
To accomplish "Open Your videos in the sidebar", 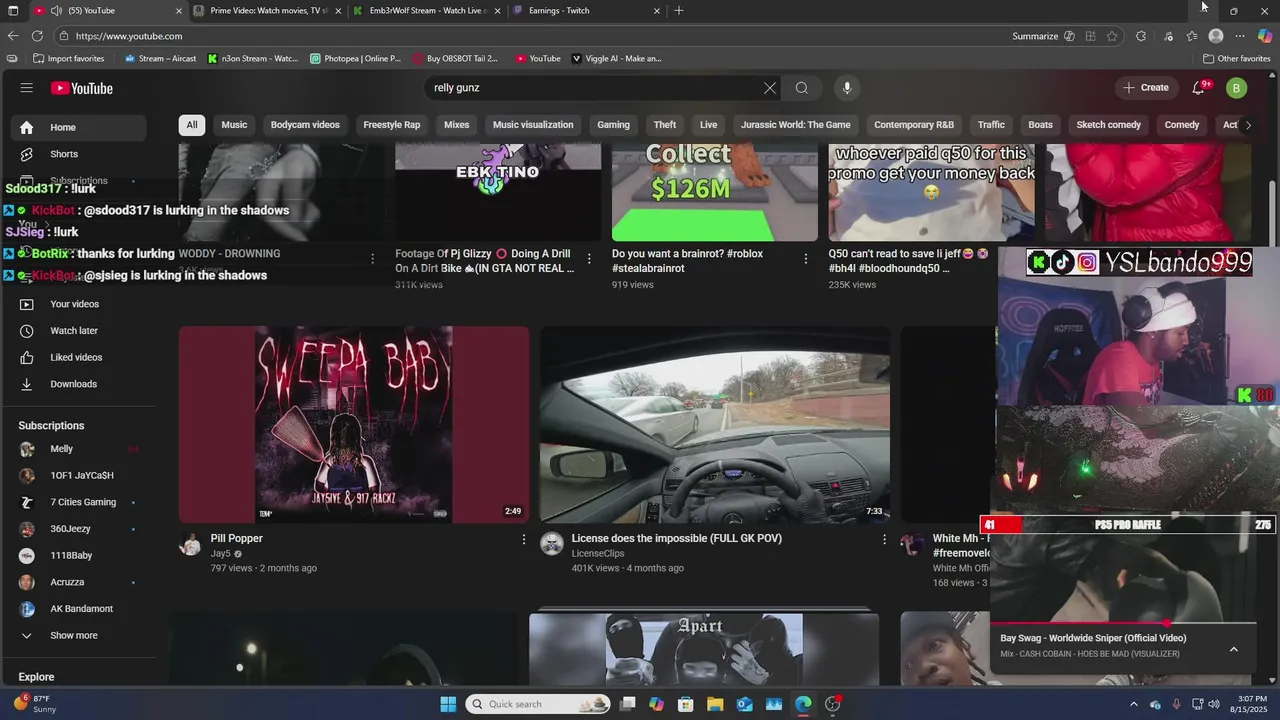I will [x=78, y=304].
